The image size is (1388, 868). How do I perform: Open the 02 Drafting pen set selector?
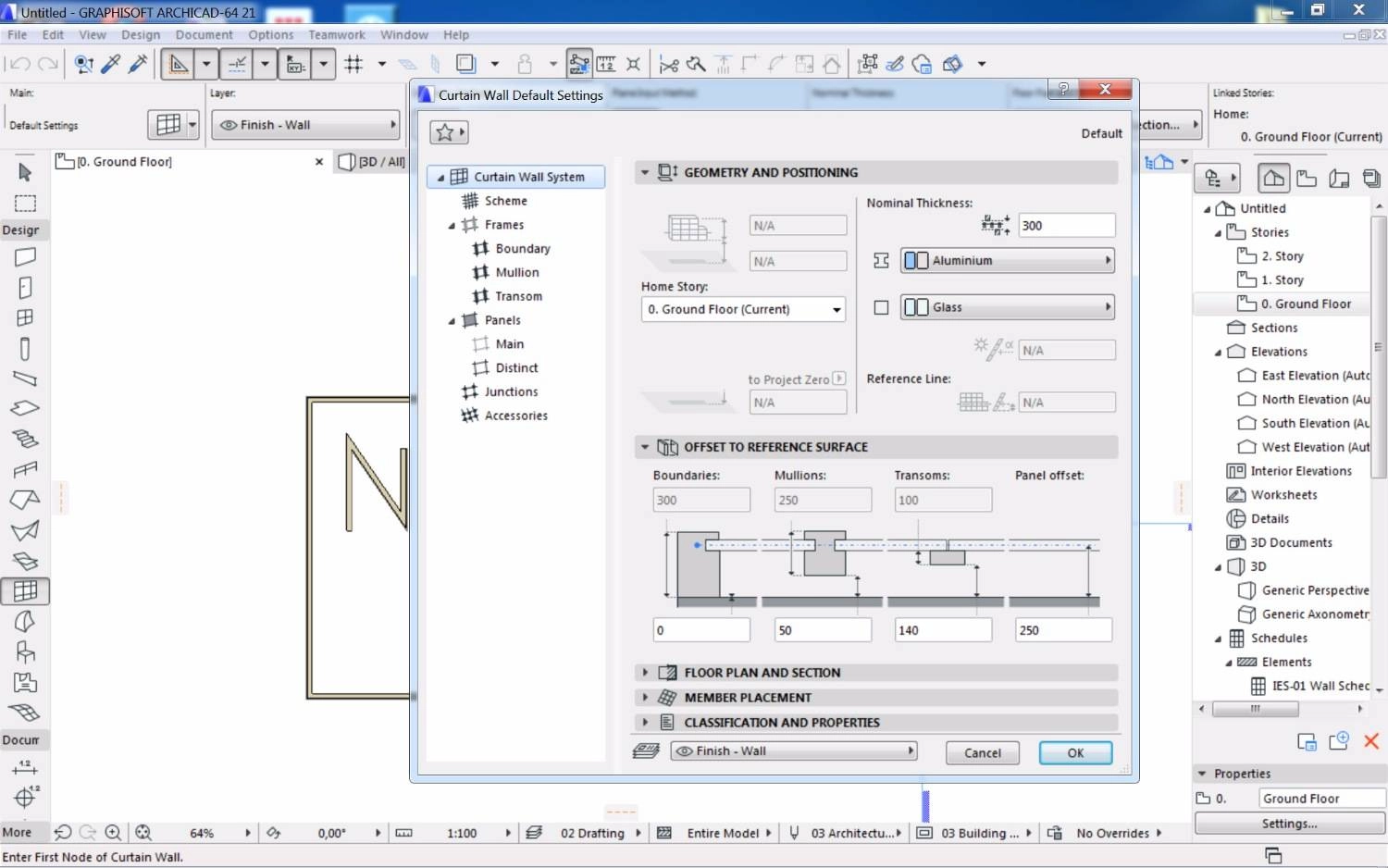coord(592,833)
